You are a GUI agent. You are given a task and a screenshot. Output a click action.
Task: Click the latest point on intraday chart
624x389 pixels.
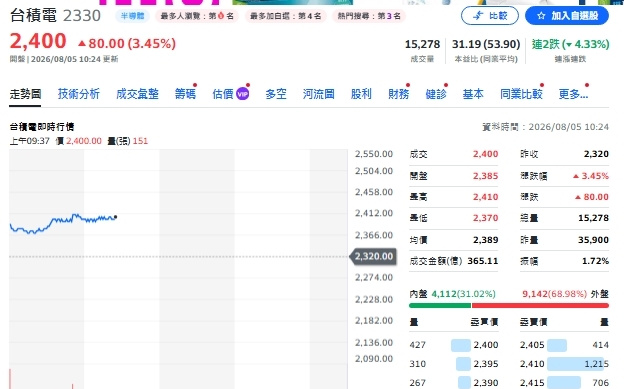pyautogui.click(x=115, y=217)
